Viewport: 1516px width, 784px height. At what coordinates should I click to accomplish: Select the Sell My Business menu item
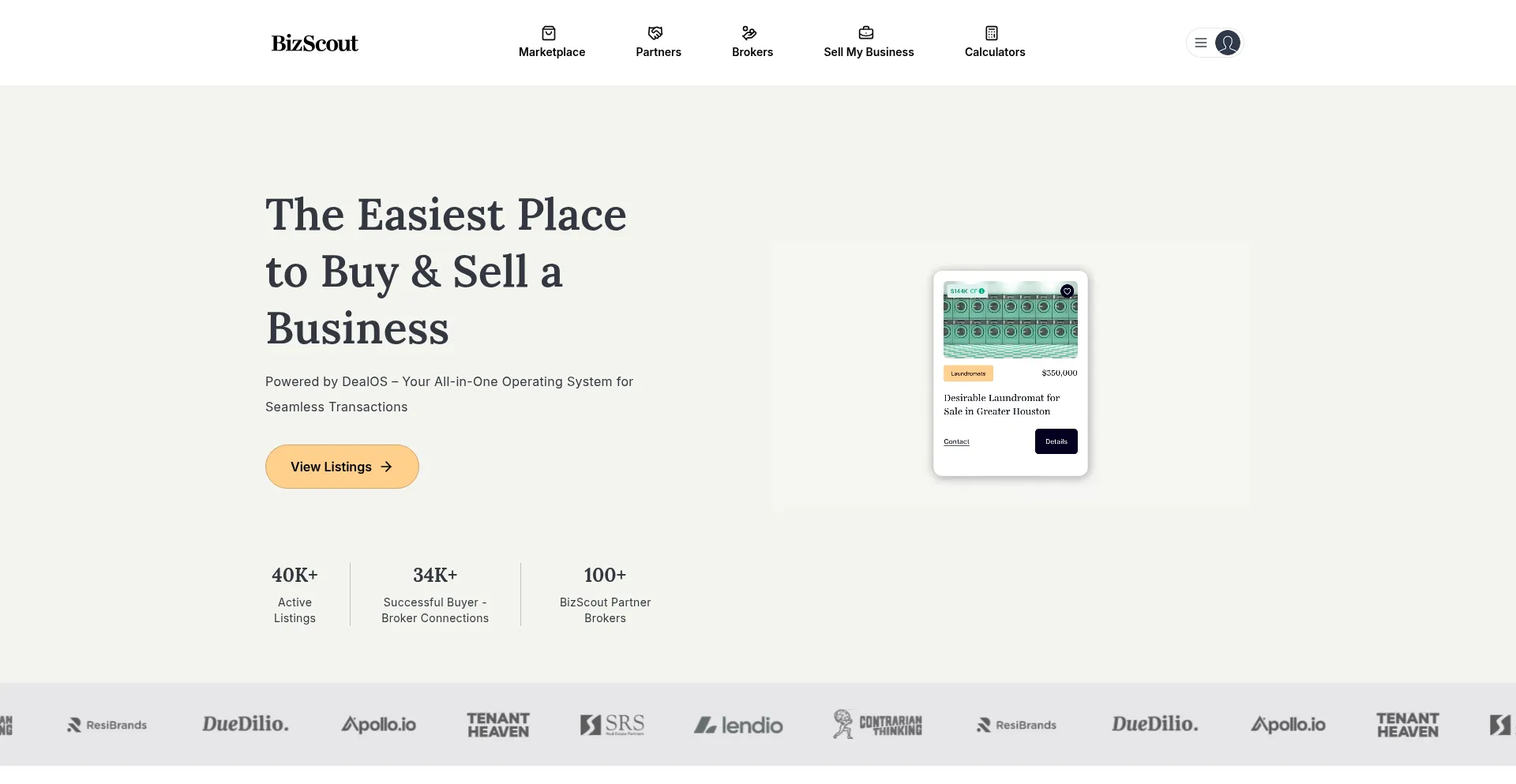coord(869,52)
